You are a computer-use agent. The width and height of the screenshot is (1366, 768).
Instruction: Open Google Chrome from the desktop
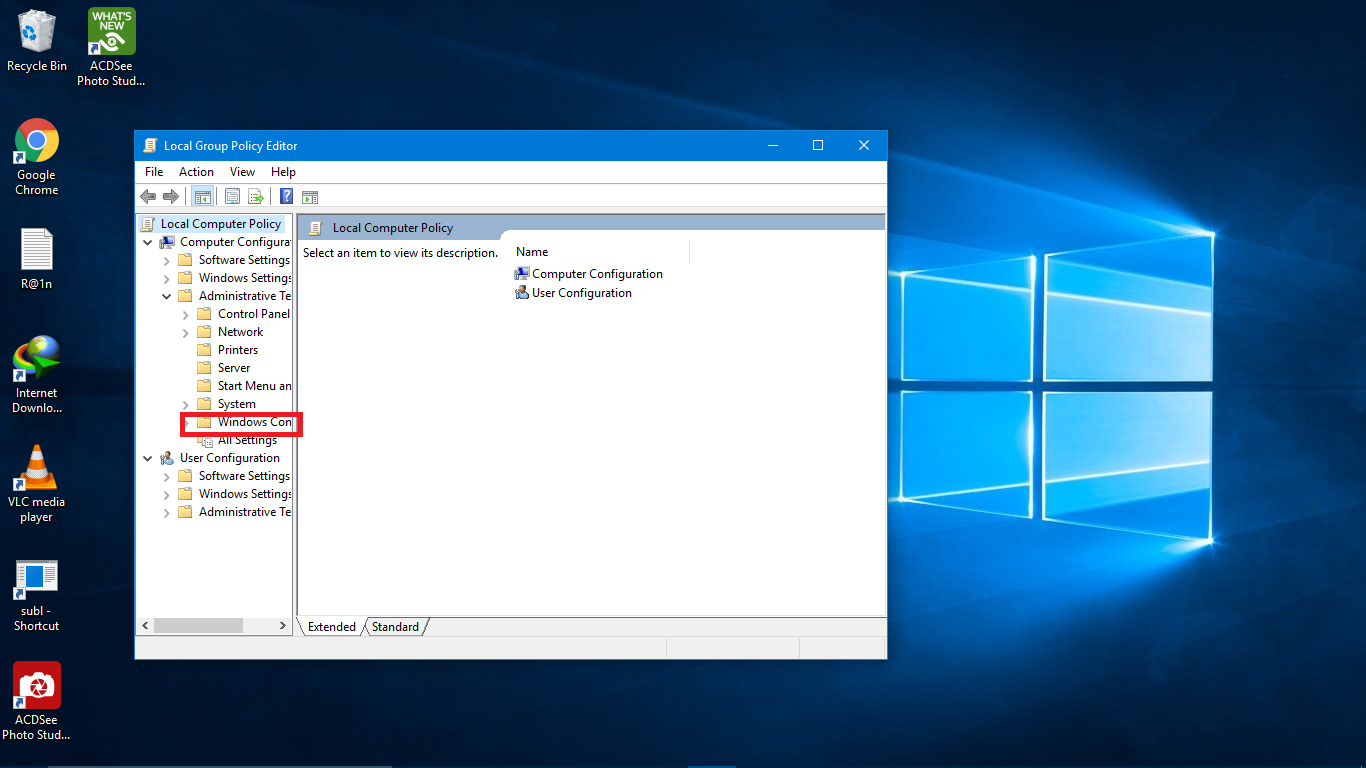(x=36, y=140)
